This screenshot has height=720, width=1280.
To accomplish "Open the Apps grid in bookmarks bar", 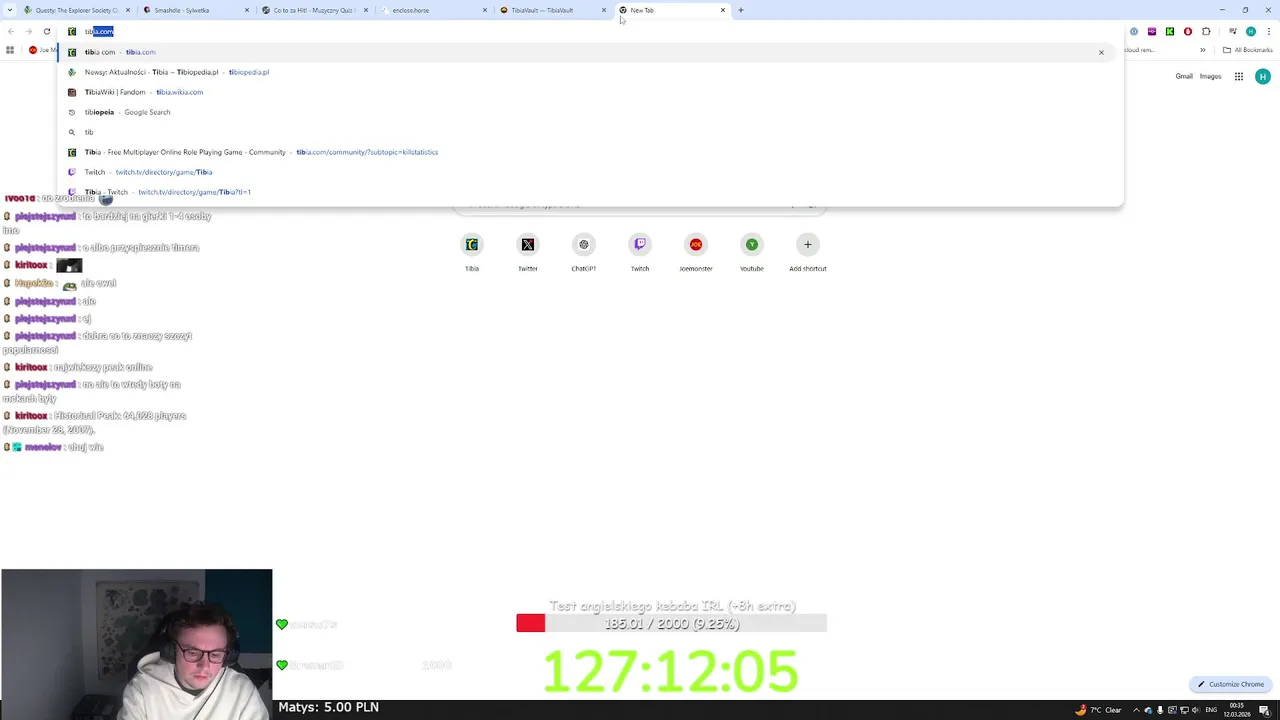I will [x=10, y=50].
